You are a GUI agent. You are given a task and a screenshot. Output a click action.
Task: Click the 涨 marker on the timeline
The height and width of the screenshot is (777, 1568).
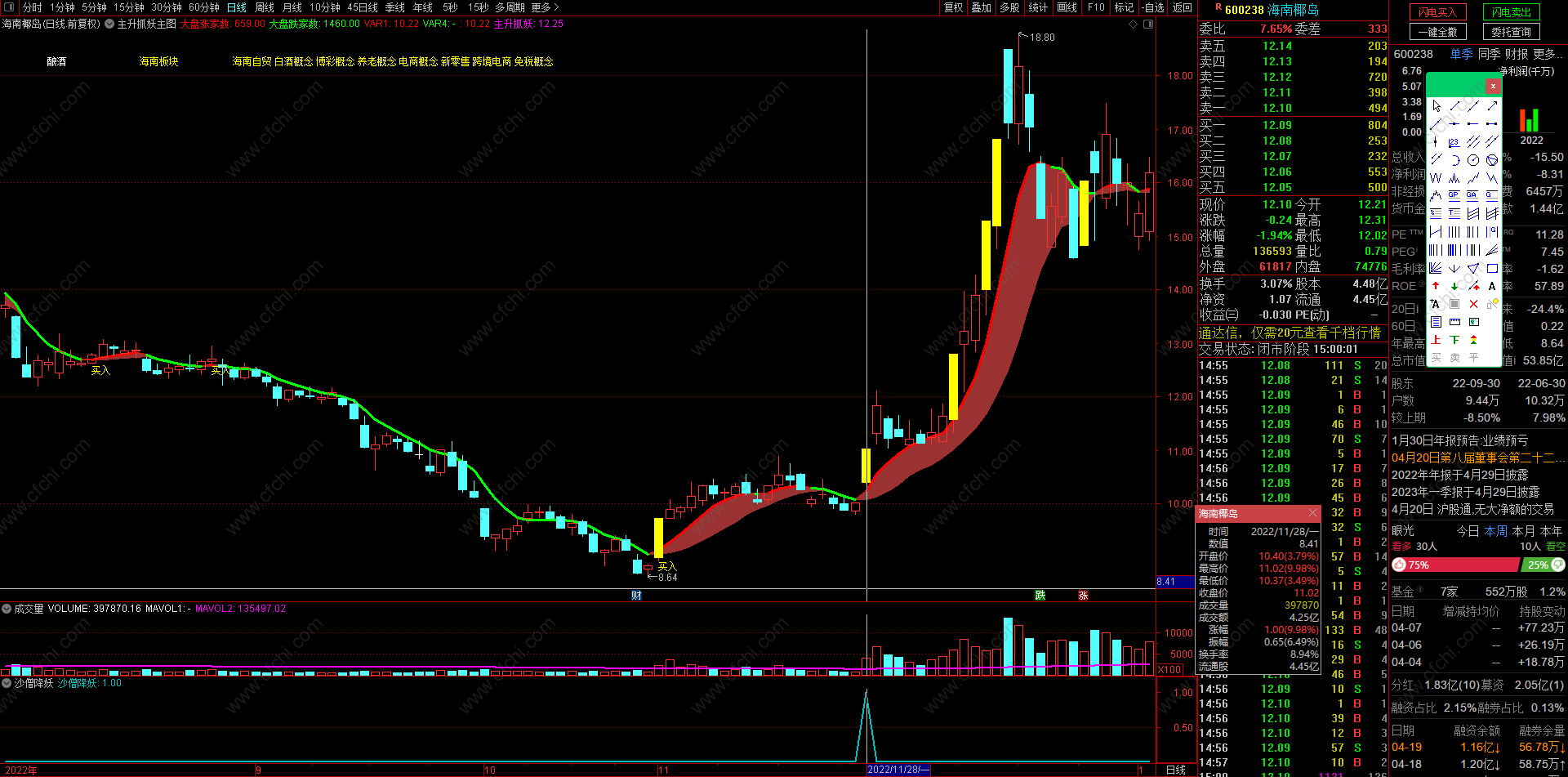1083,596
